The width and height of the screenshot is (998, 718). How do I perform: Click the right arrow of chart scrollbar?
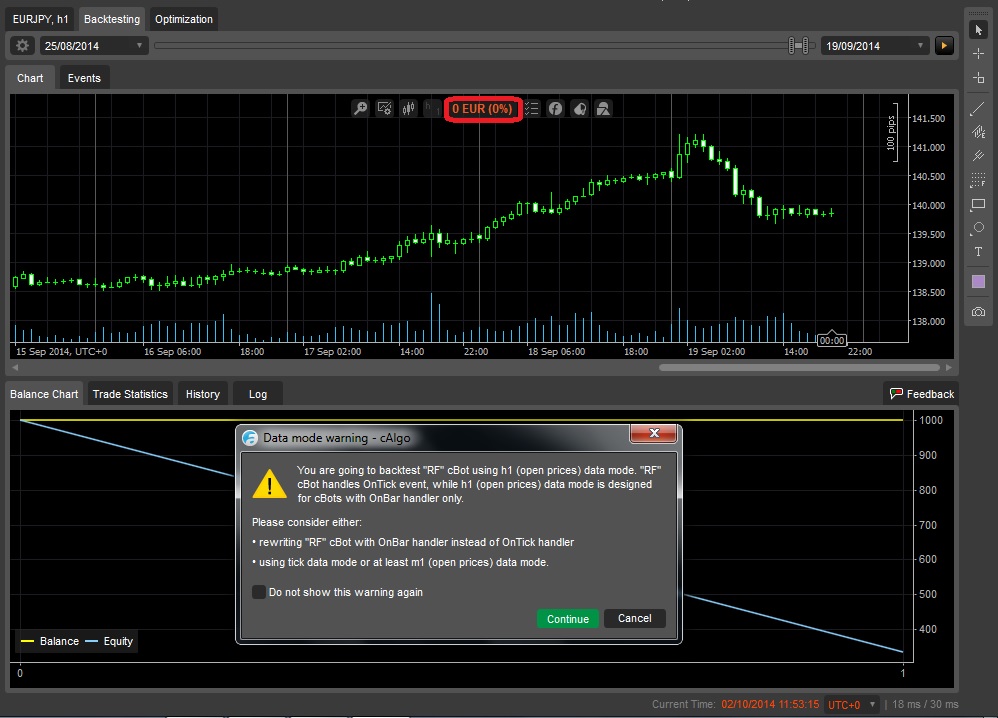click(948, 367)
